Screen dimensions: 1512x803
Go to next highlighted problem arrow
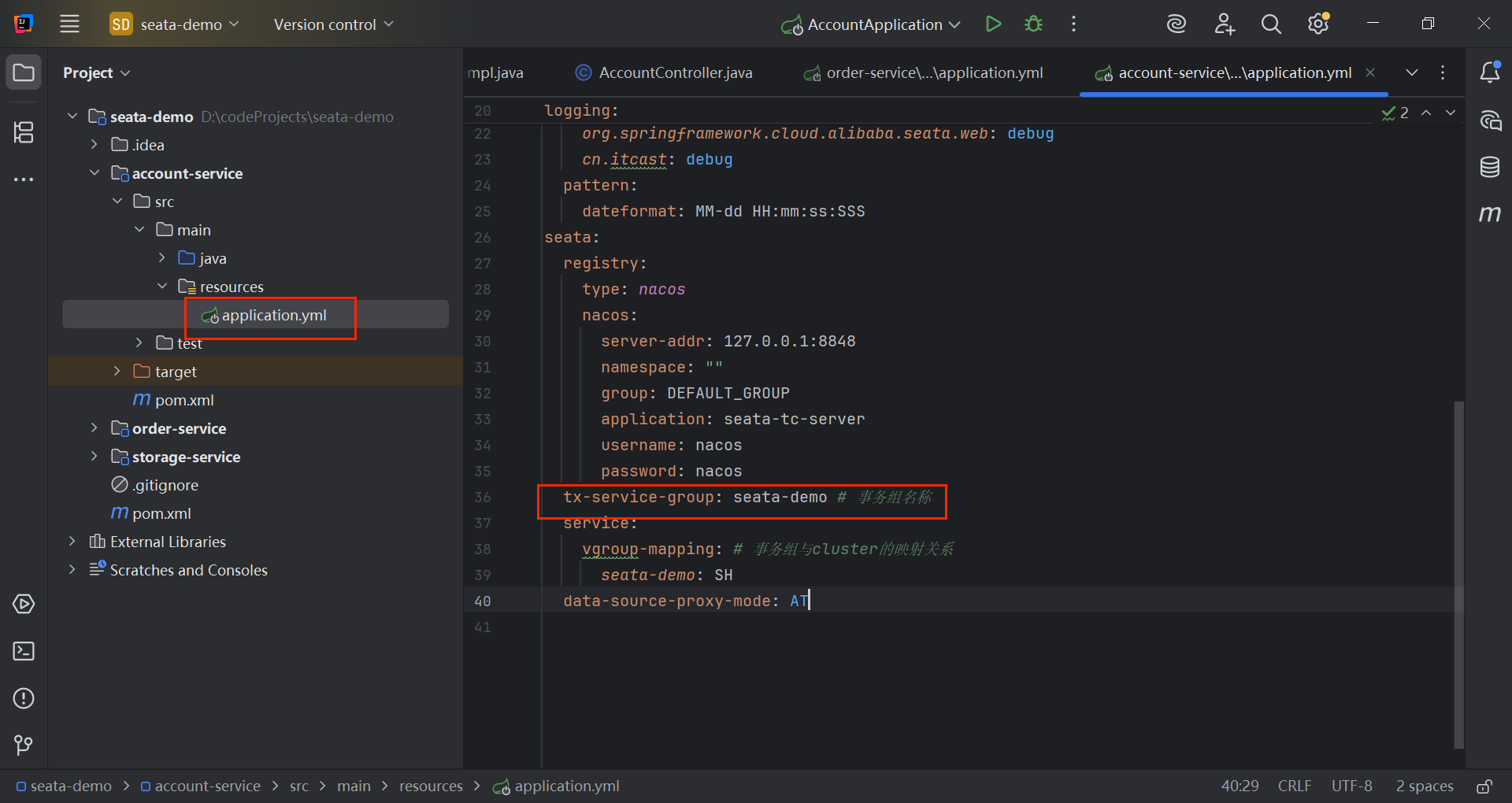click(1451, 113)
